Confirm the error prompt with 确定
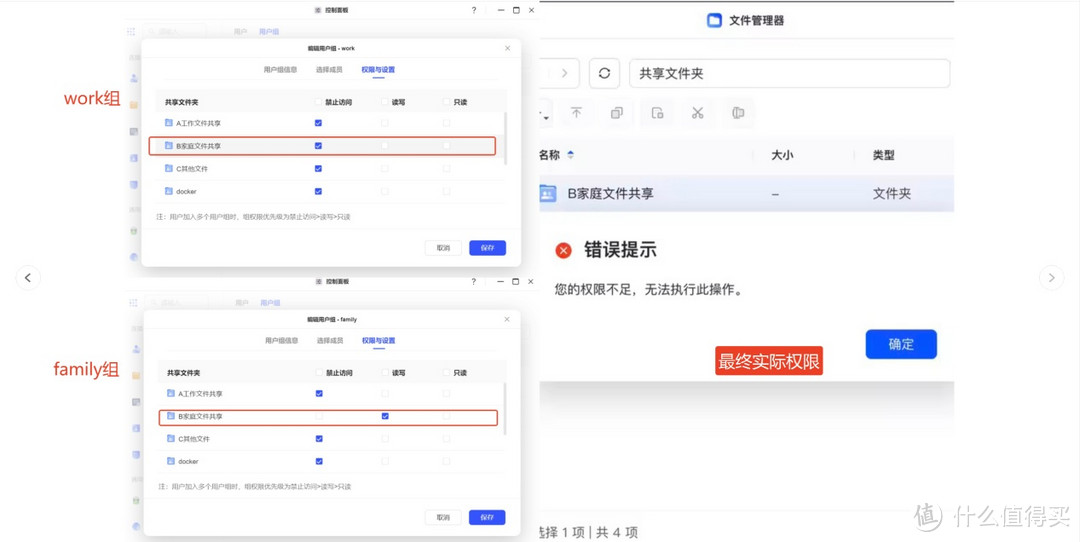The image size is (1080, 542). pyautogui.click(x=901, y=344)
